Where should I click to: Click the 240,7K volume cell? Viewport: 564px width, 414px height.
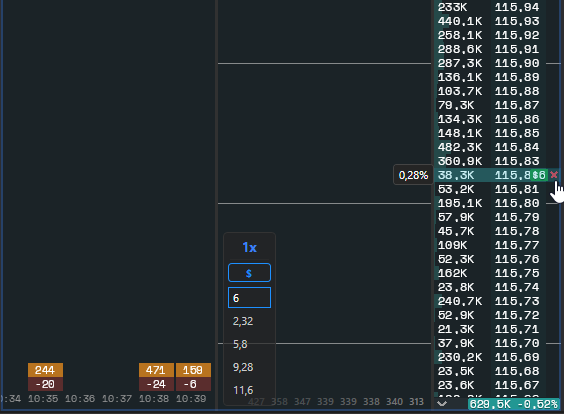pyautogui.click(x=460, y=301)
